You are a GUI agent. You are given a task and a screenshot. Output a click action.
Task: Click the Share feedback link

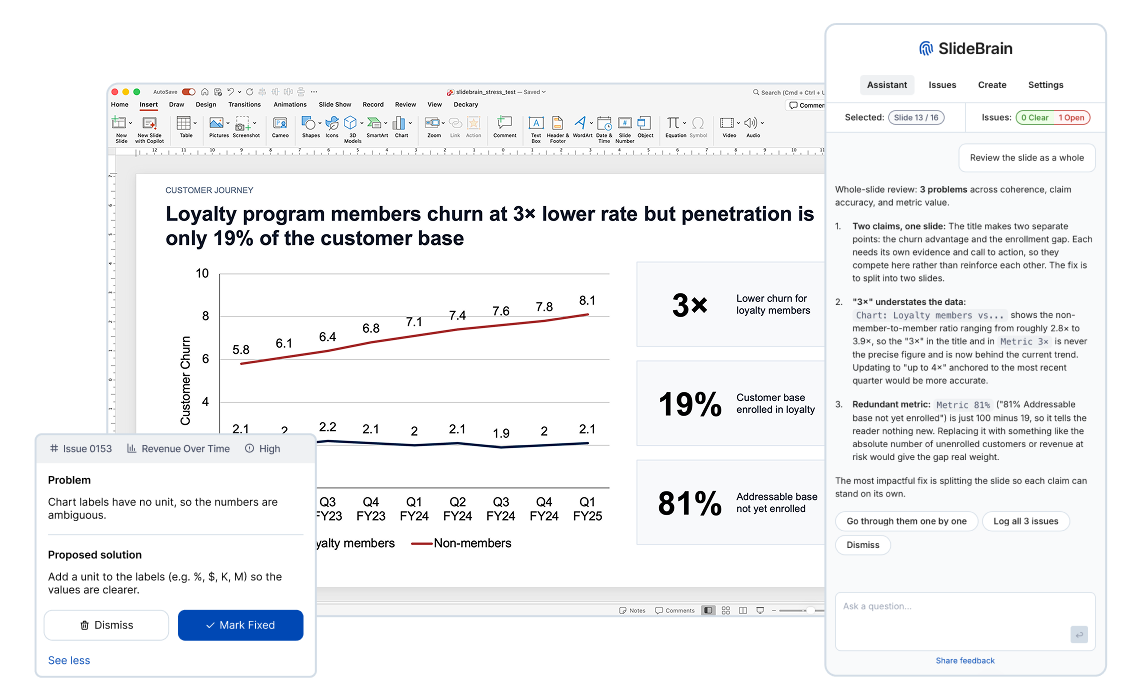pyautogui.click(x=965, y=660)
